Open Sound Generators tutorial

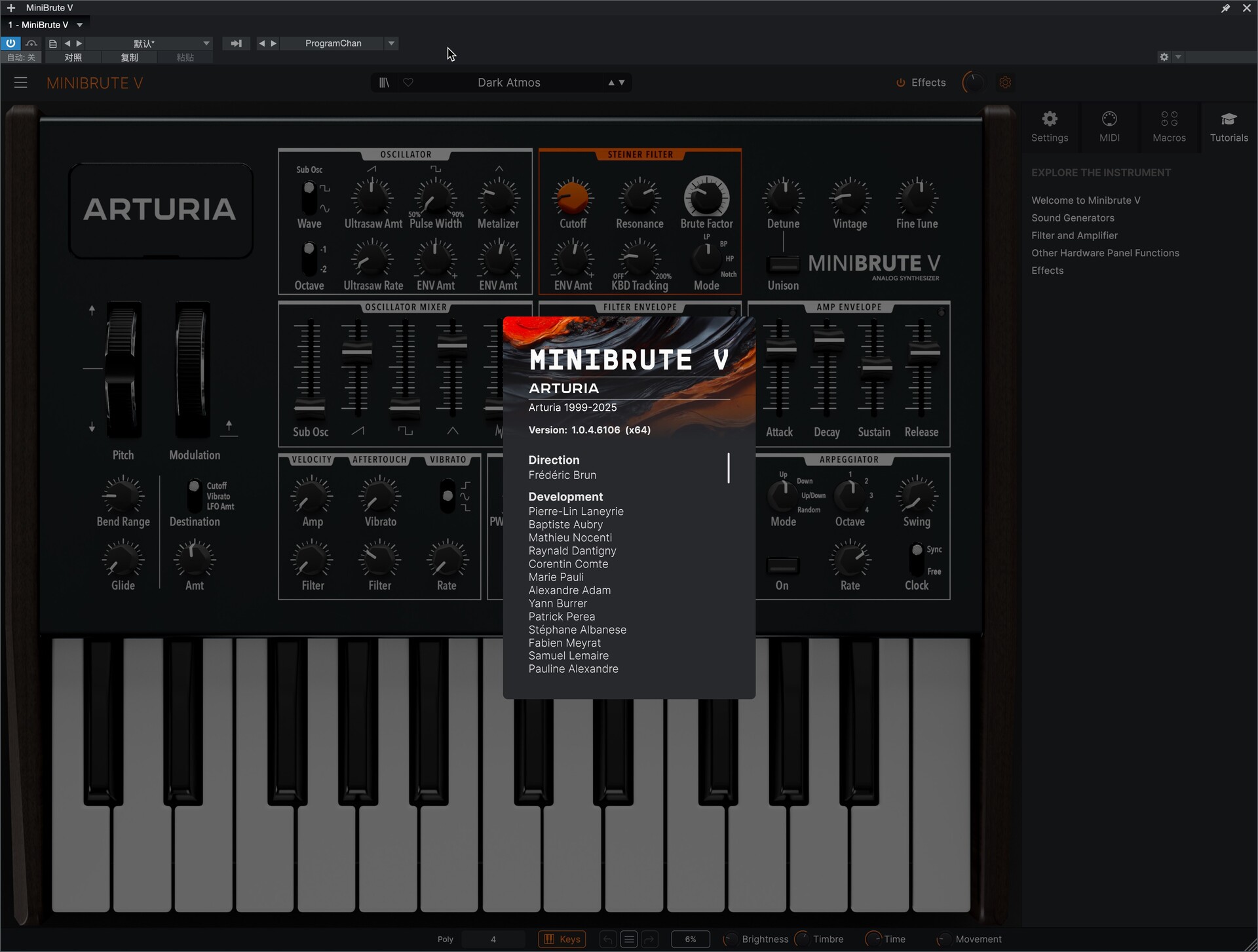[1073, 218]
